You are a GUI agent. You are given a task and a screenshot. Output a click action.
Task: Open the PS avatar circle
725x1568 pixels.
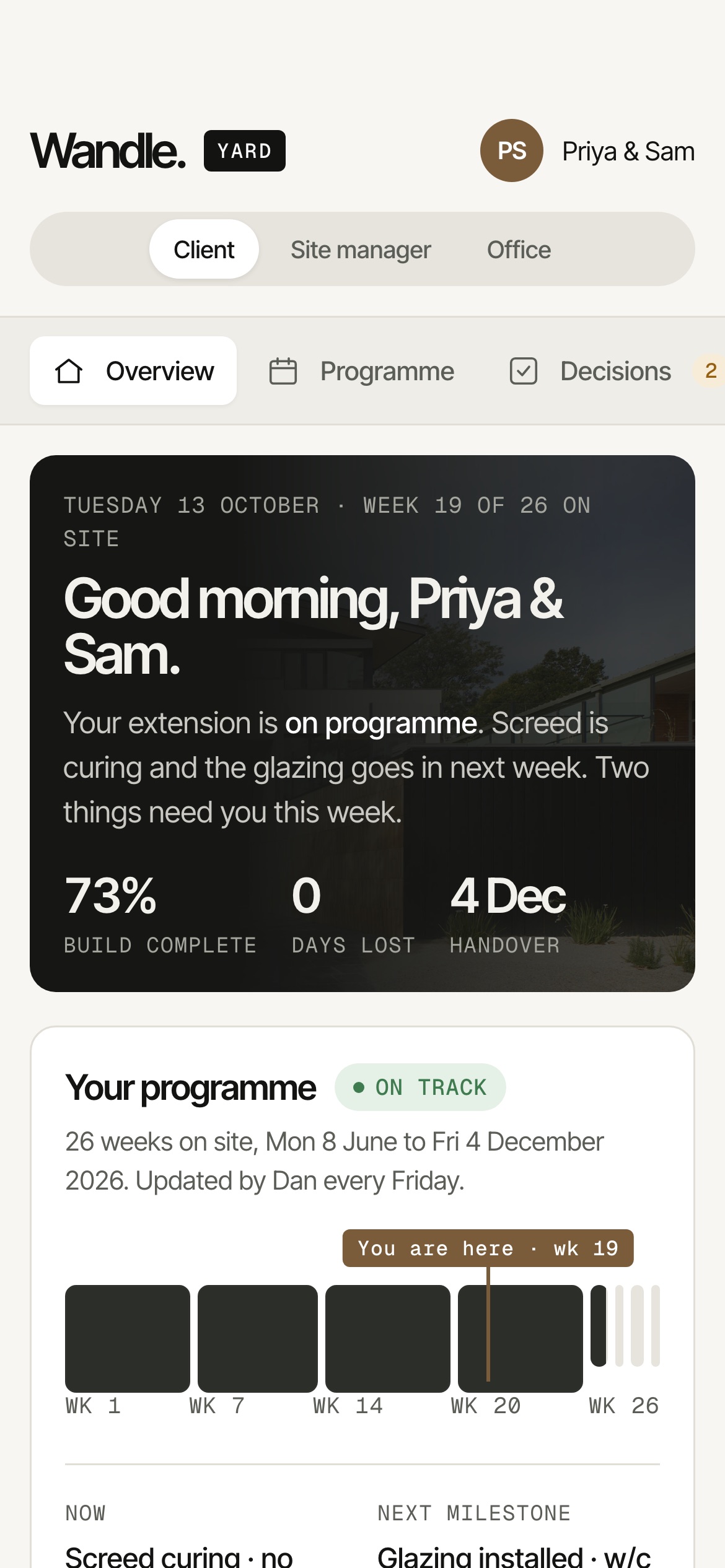point(512,150)
